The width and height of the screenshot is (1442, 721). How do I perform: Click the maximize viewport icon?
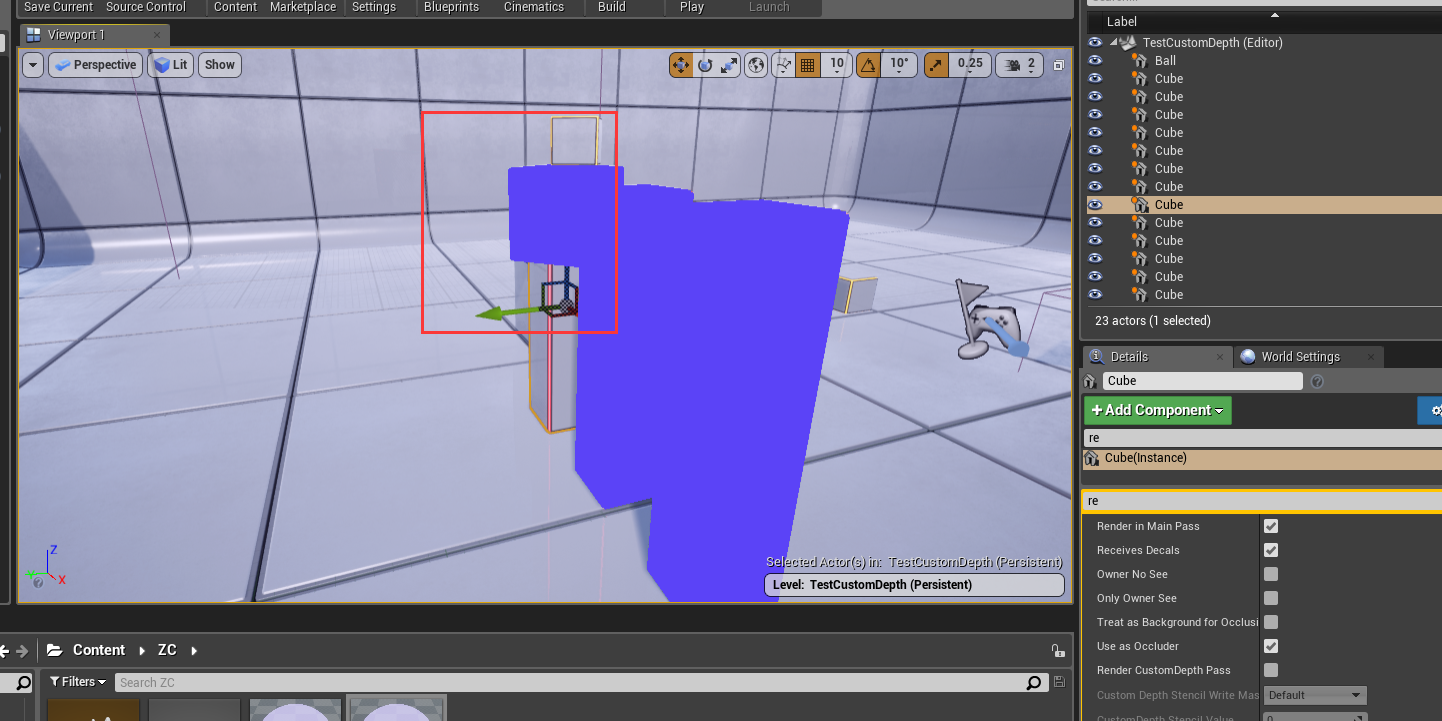(x=1058, y=64)
